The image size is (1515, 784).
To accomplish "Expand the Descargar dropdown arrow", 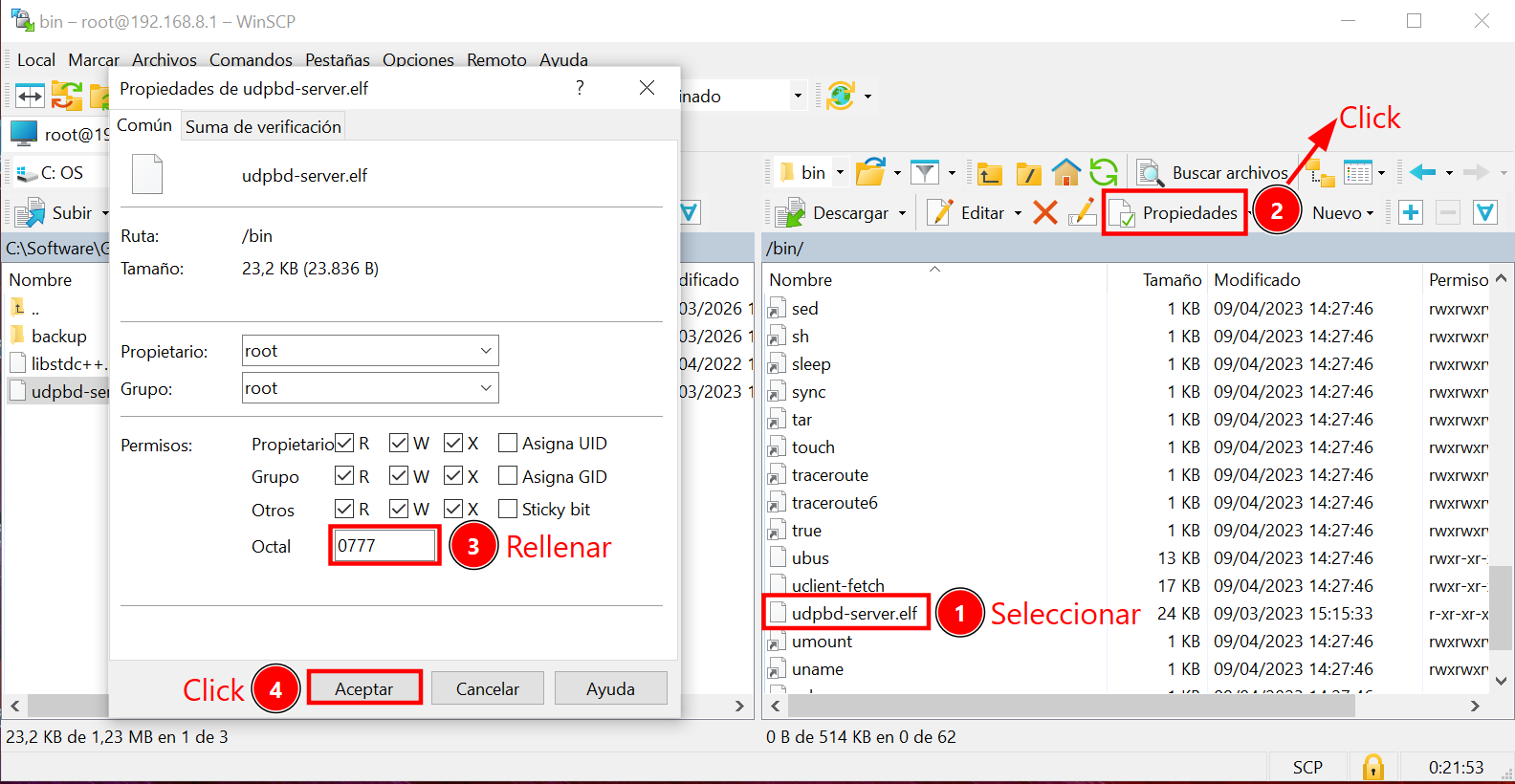I will [902, 213].
